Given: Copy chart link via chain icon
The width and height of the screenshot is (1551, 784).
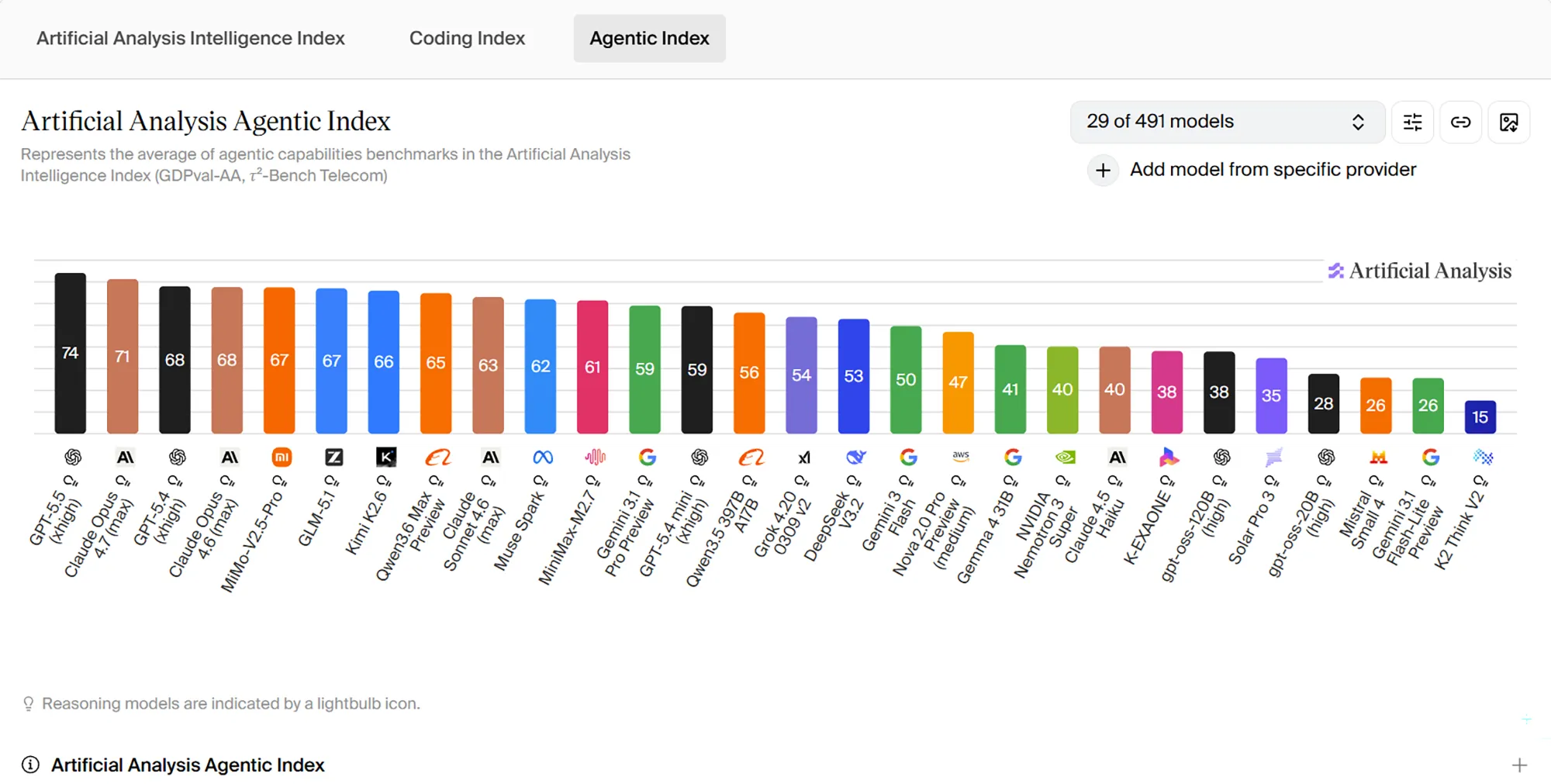Looking at the screenshot, I should 1460,122.
